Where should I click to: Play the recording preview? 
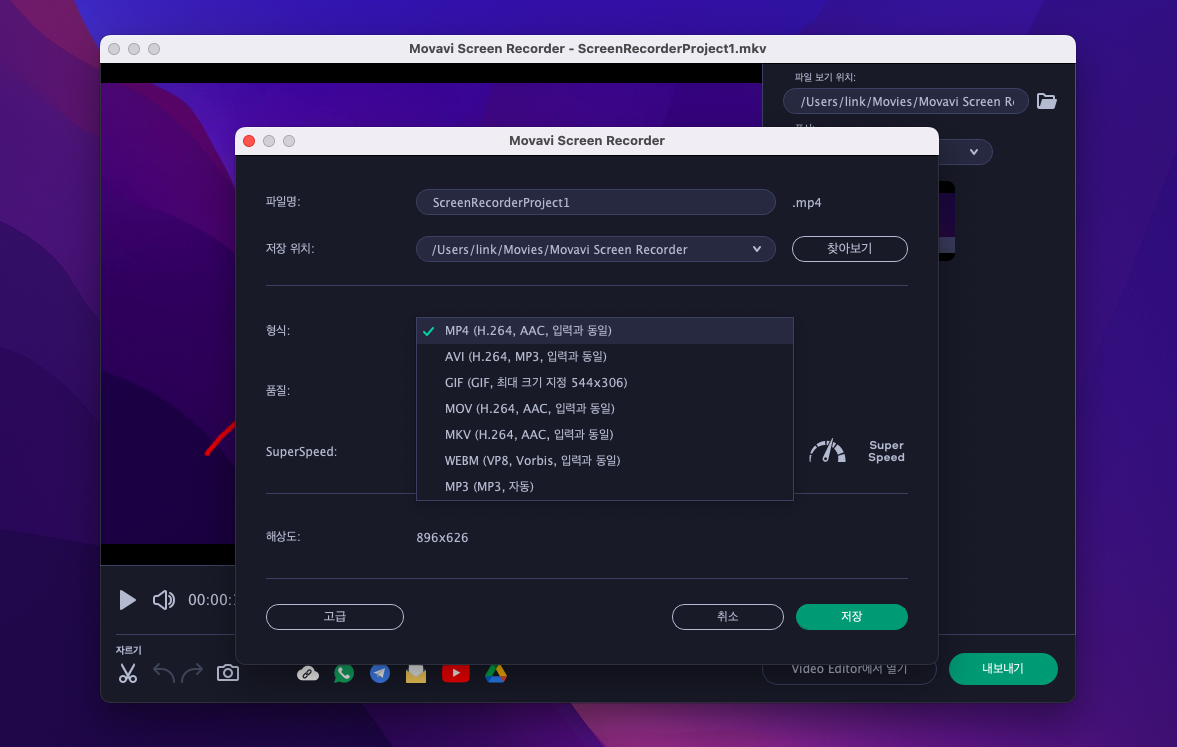pyautogui.click(x=128, y=600)
